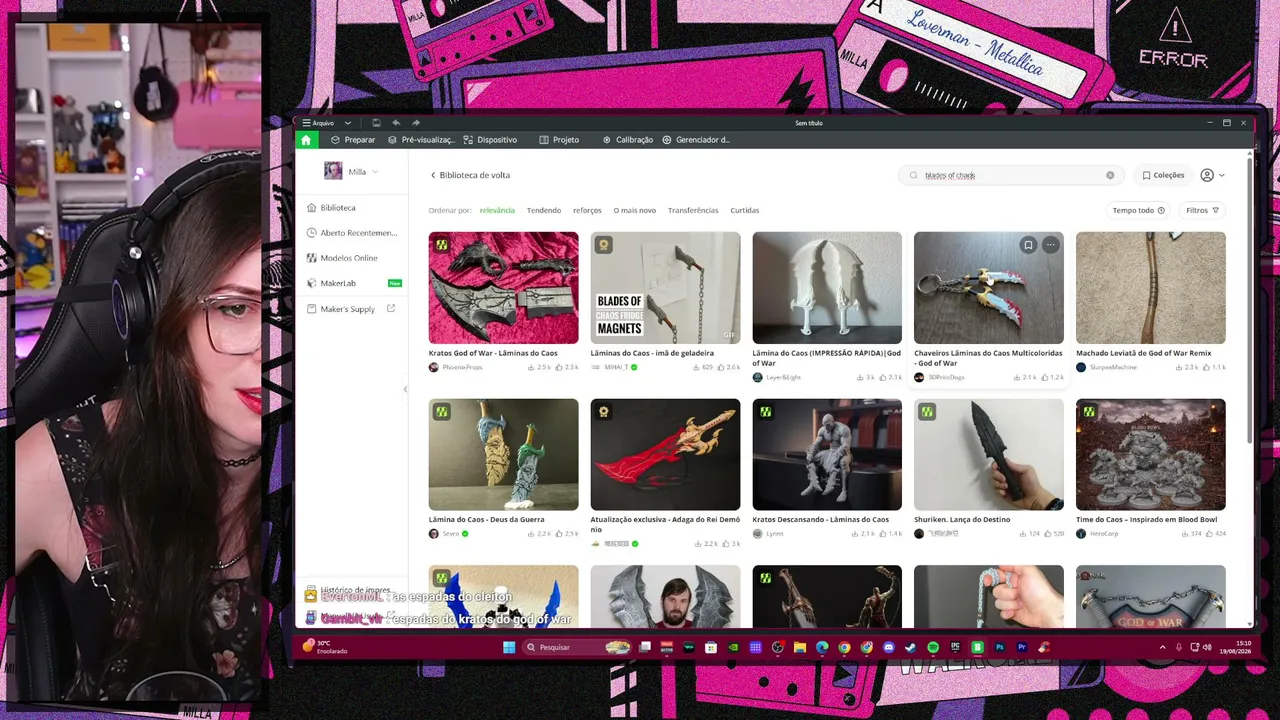Open Spotify from the taskbar

[933, 647]
